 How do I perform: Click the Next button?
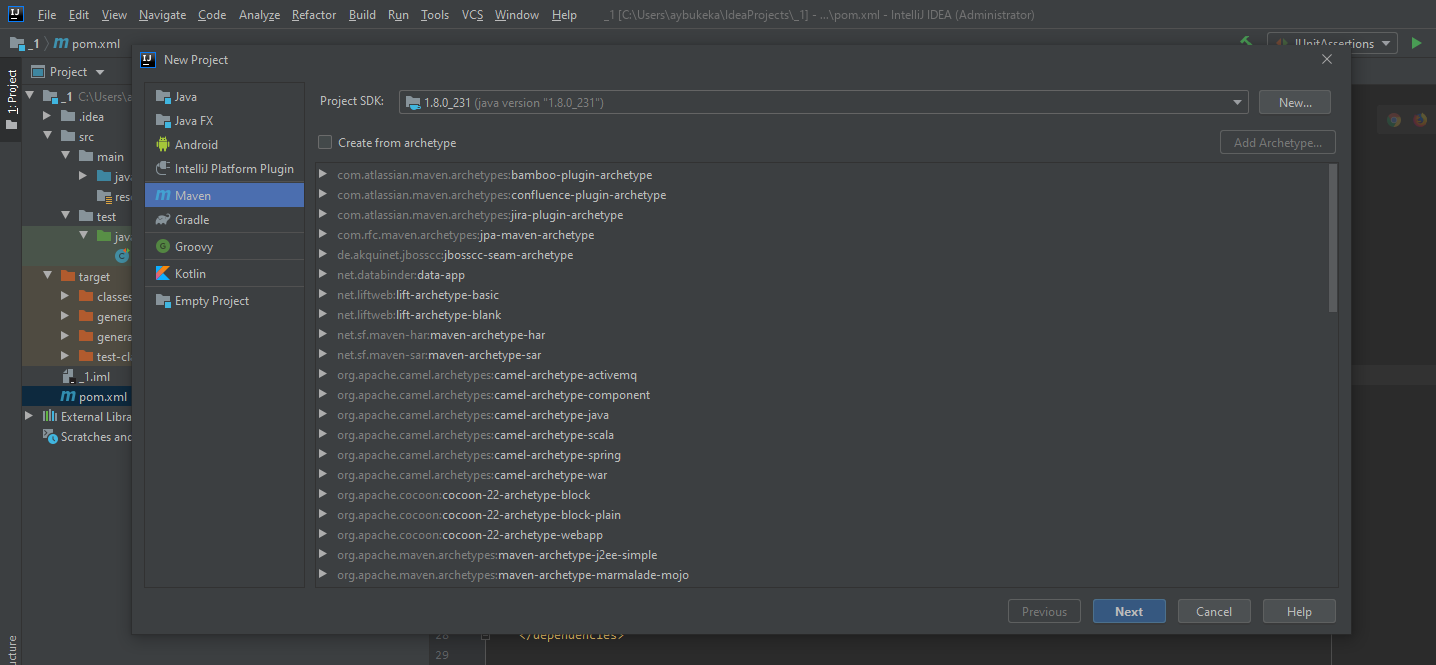[1129, 612]
